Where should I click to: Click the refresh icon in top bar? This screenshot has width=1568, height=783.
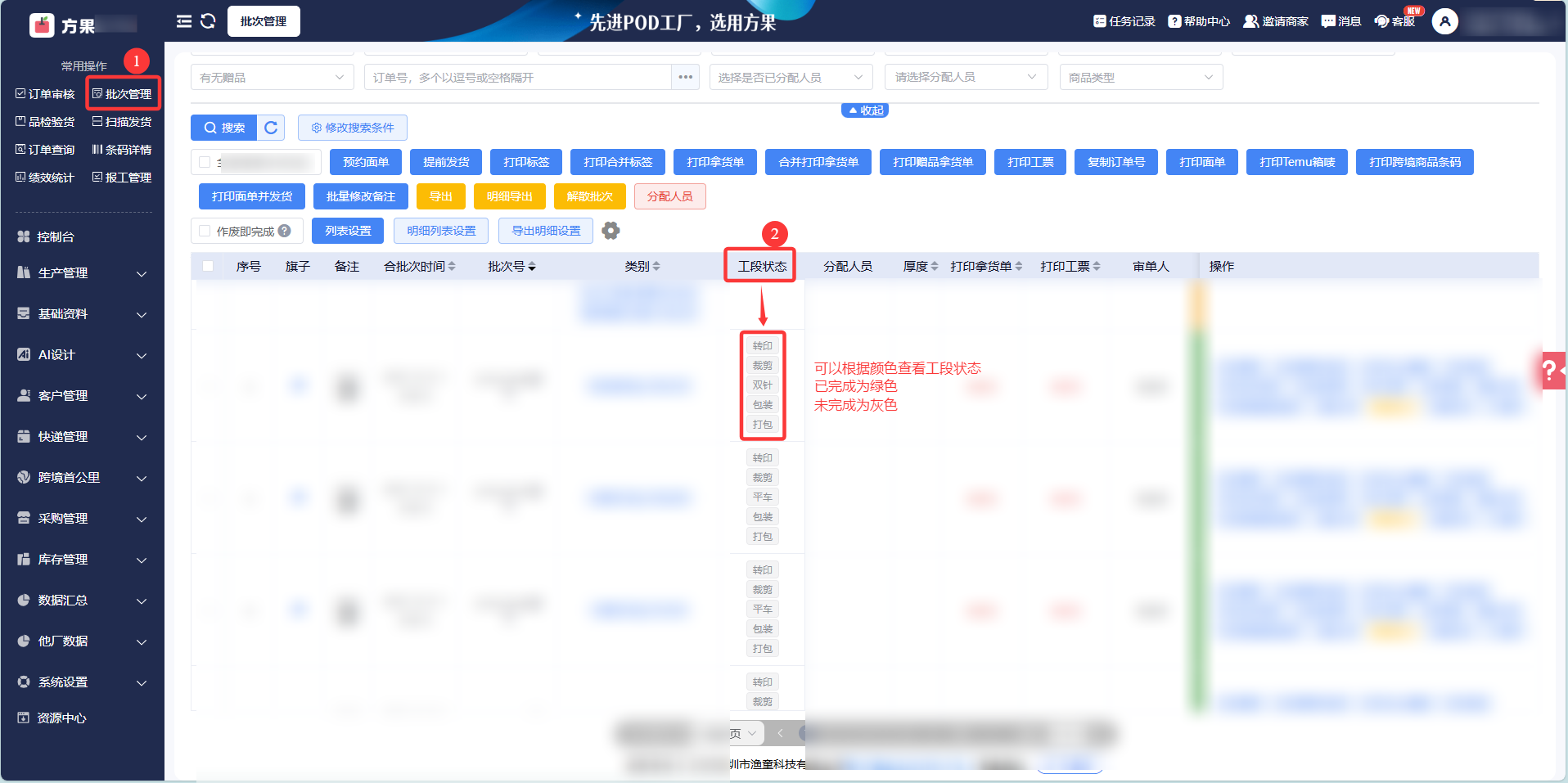pos(208,21)
